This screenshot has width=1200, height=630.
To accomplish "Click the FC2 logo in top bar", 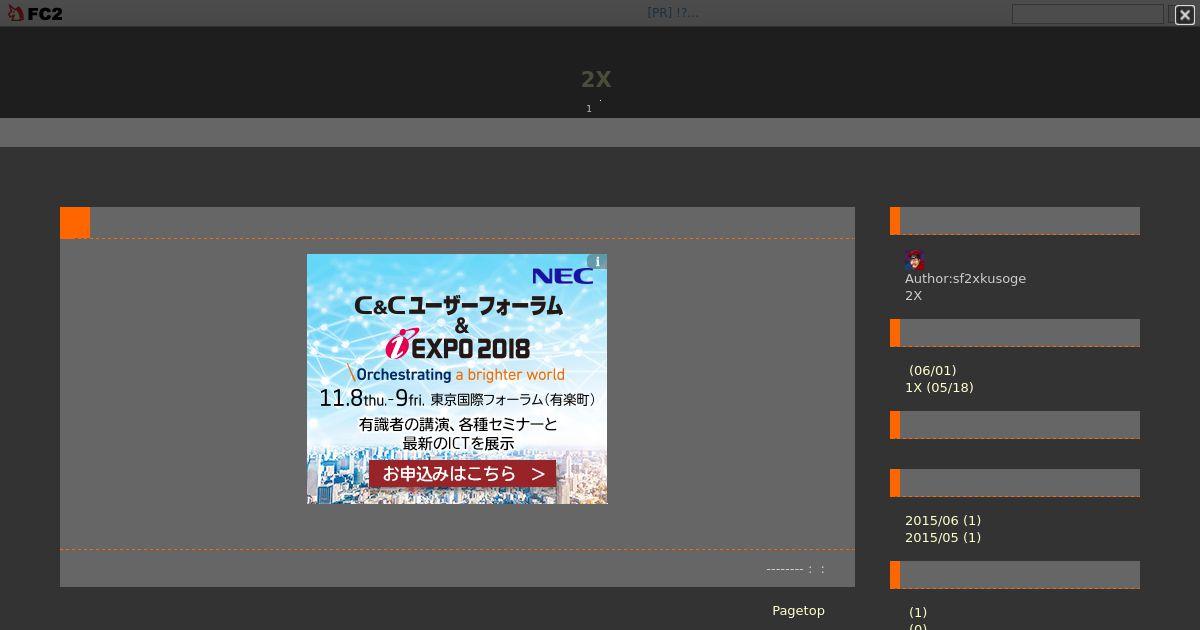I will point(35,13).
